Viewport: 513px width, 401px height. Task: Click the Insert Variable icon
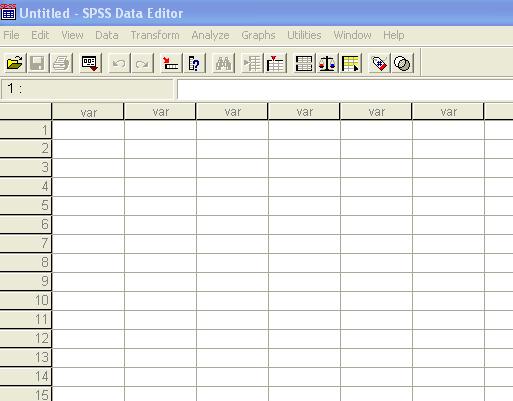[x=275, y=63]
